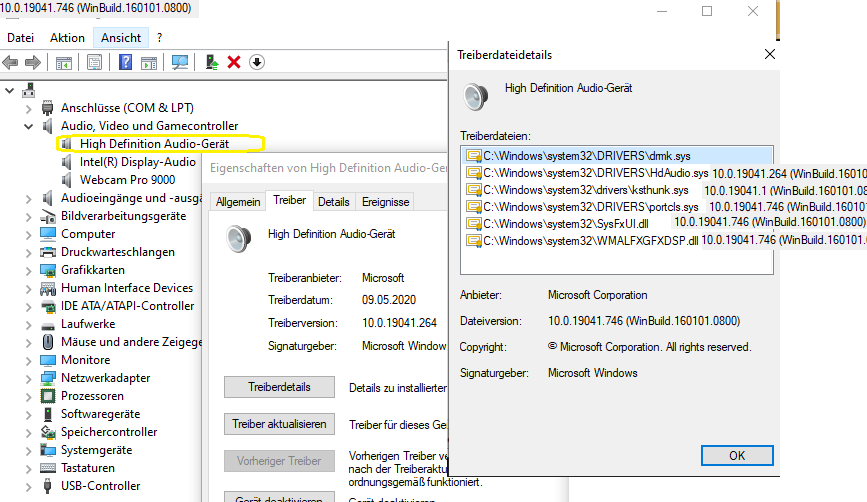Switch to the Allgemein tab
The width and height of the screenshot is (867, 502).
click(x=238, y=202)
